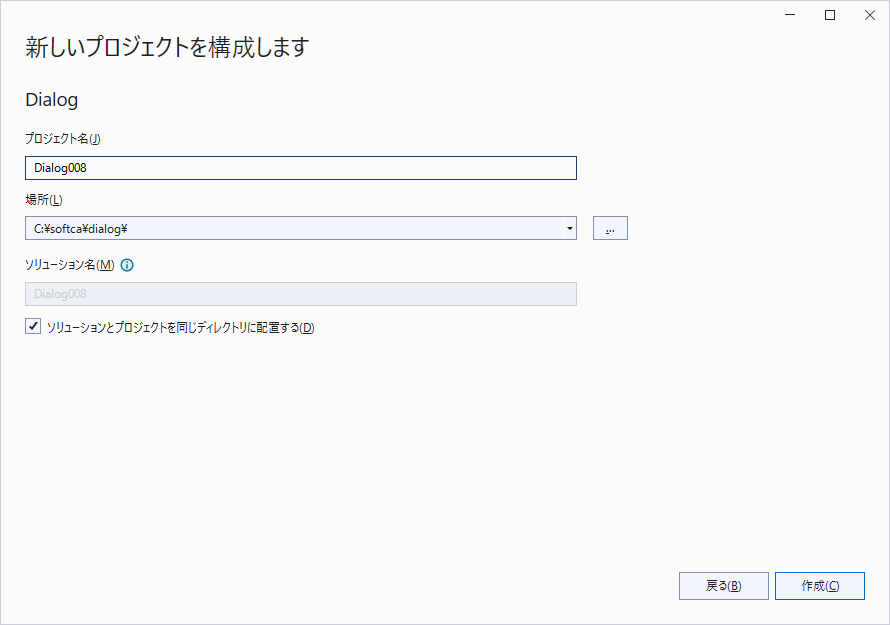Click the 場所(L) label
Screen dimensions: 890x625
tap(44, 201)
